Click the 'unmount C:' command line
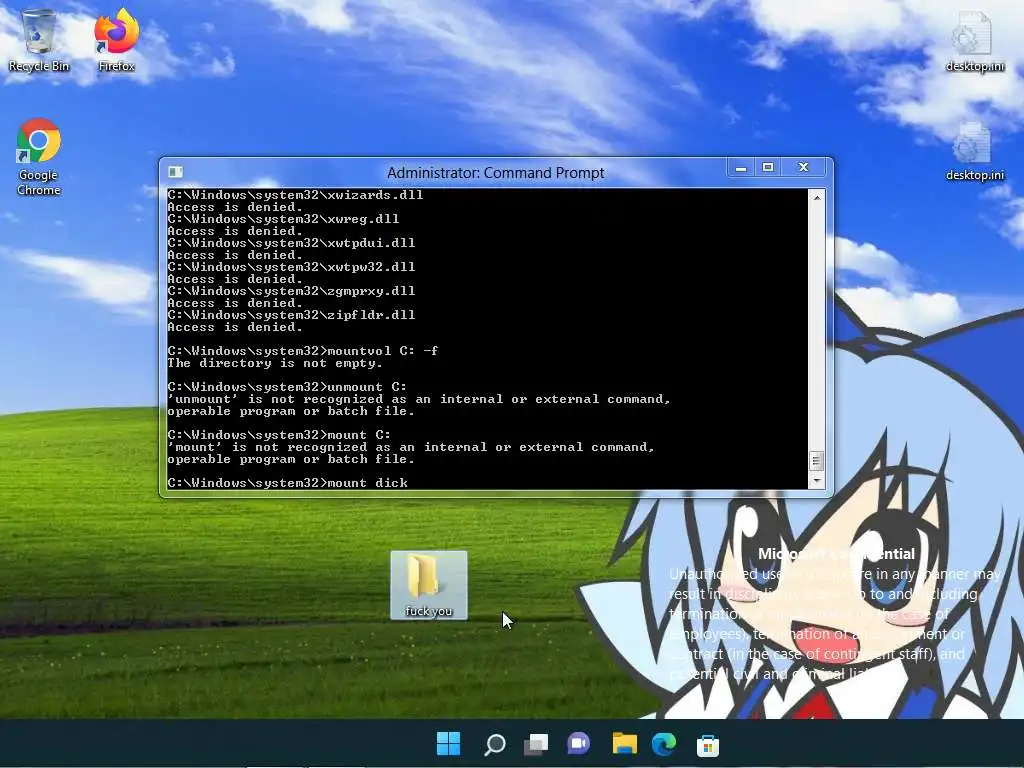 click(287, 387)
